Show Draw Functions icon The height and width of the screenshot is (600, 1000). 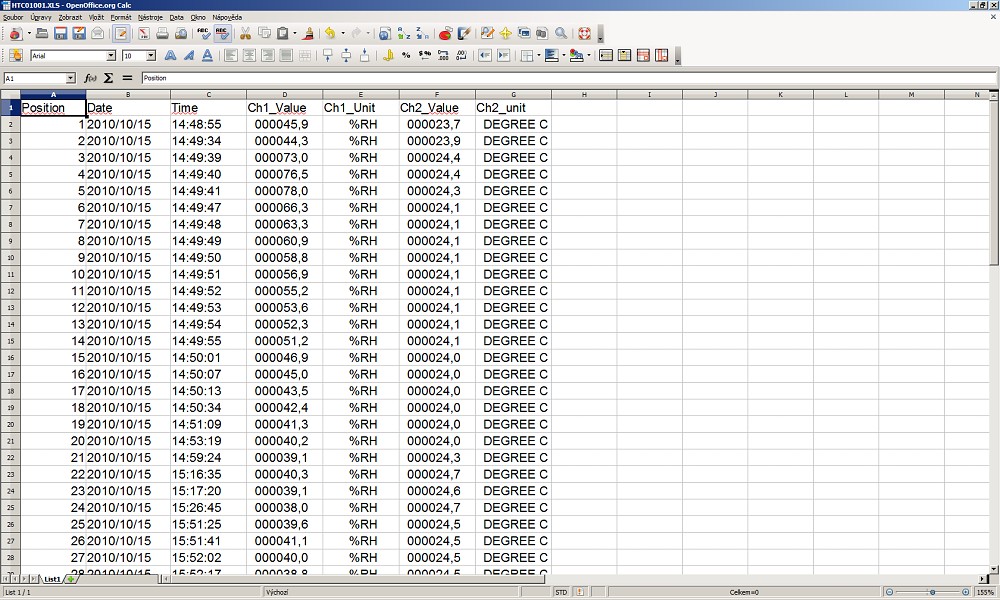click(464, 34)
